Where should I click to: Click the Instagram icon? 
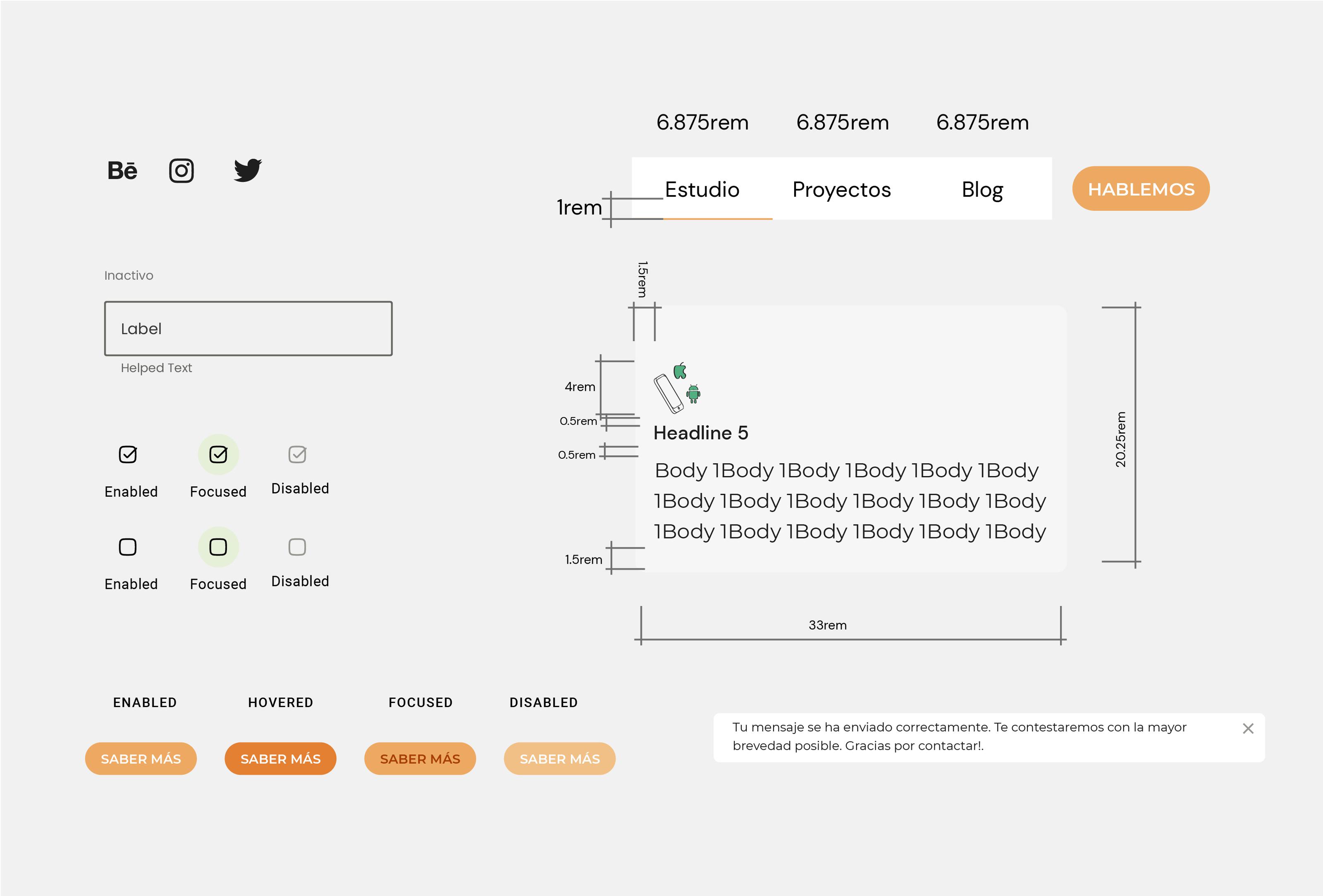[183, 170]
